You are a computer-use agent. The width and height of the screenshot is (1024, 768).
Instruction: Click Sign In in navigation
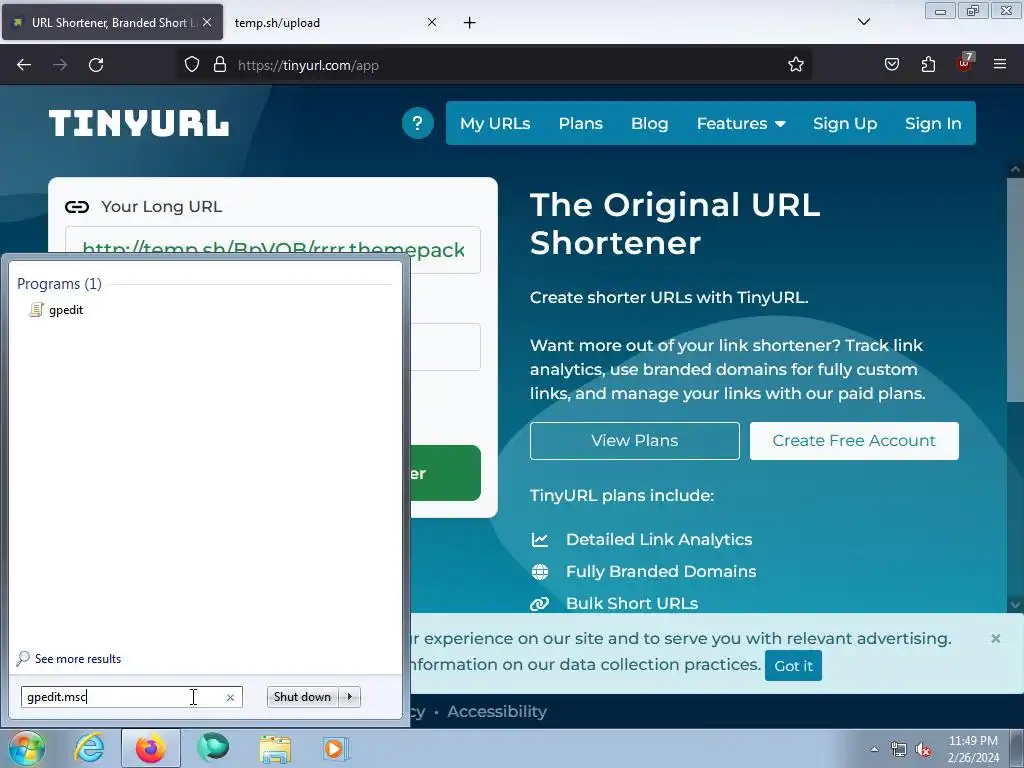(x=933, y=123)
